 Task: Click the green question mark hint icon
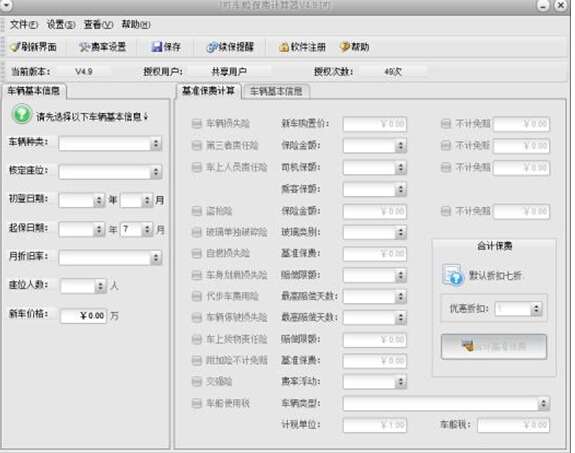22,114
